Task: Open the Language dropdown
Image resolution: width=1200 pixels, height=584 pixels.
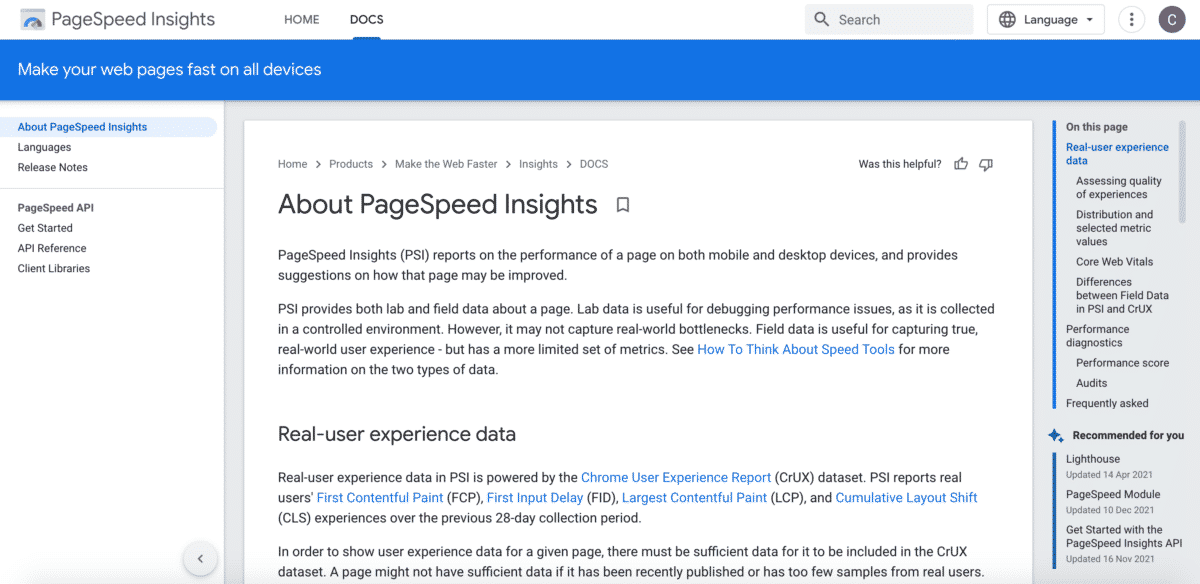Action: click(x=1045, y=19)
